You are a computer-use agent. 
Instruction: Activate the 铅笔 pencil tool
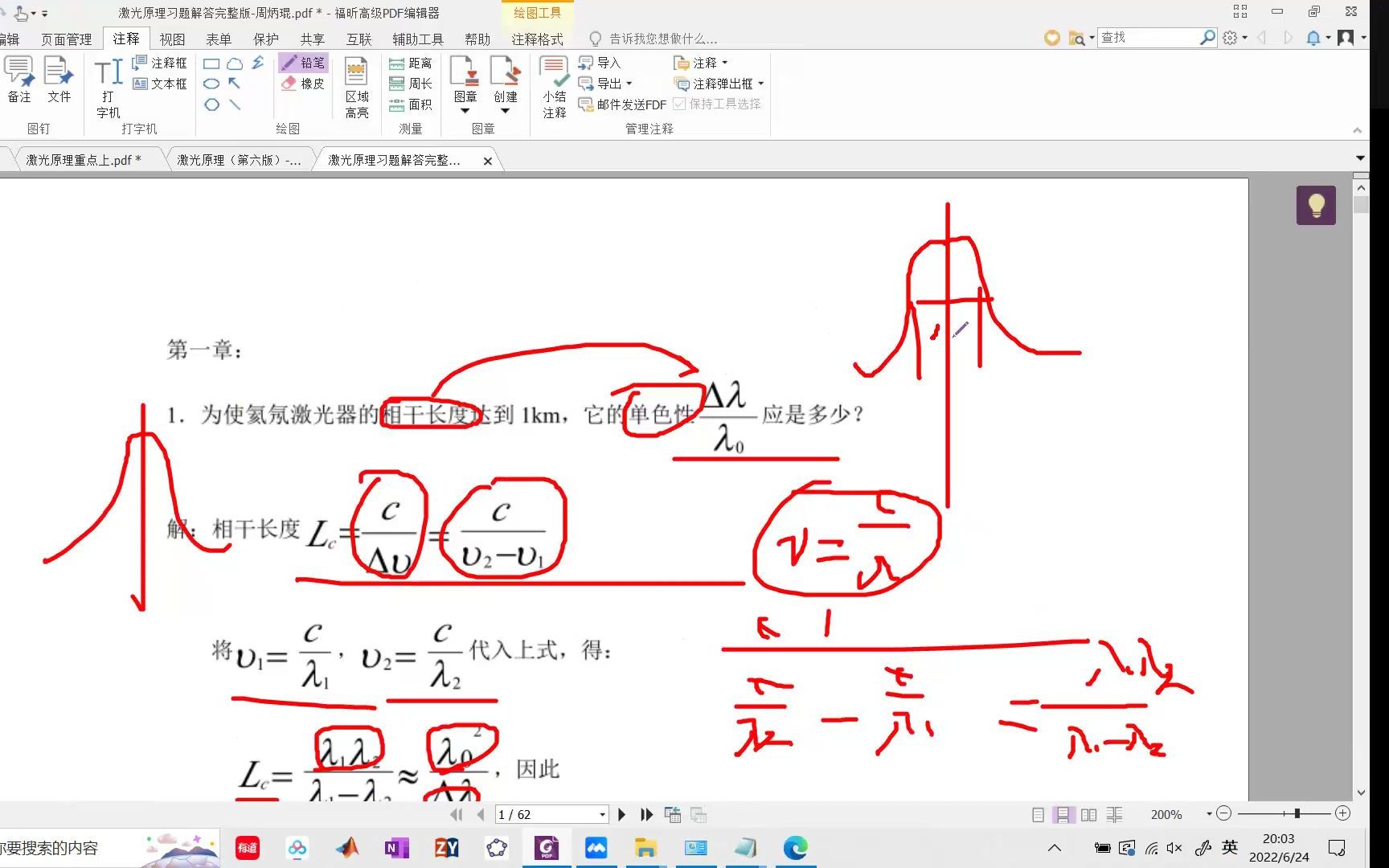304,63
